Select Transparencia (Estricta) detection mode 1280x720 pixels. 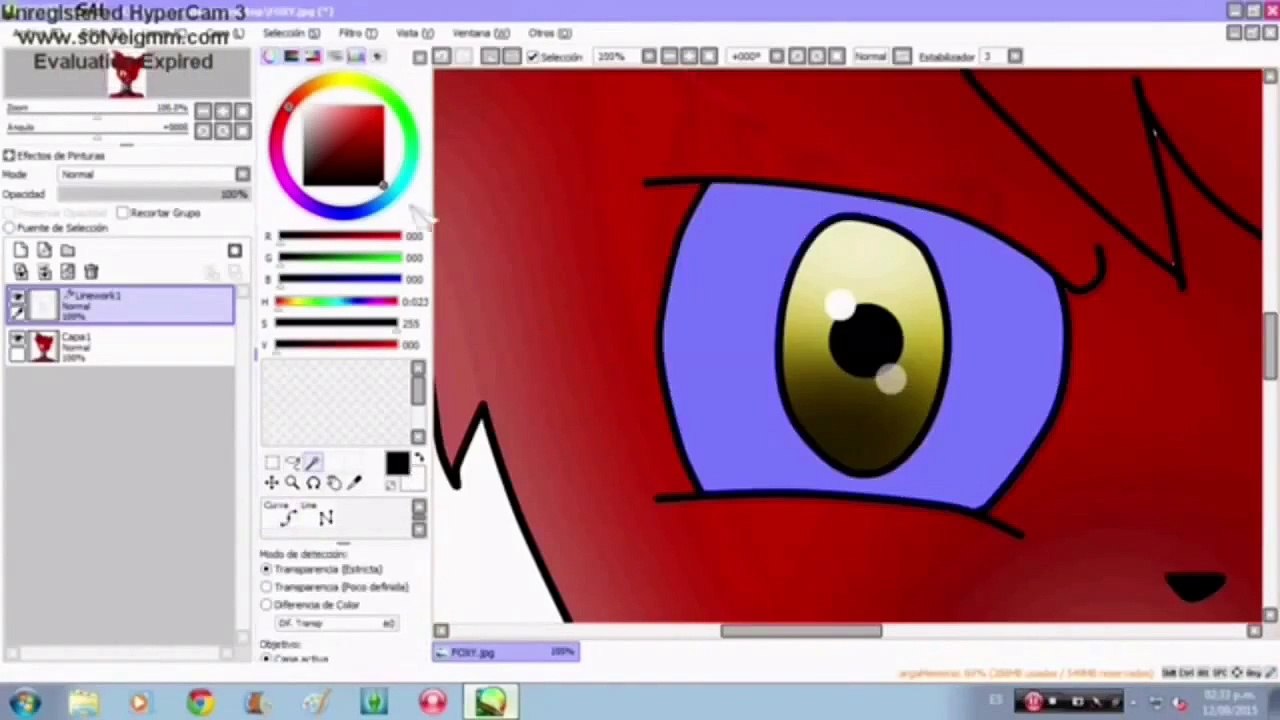tap(266, 569)
